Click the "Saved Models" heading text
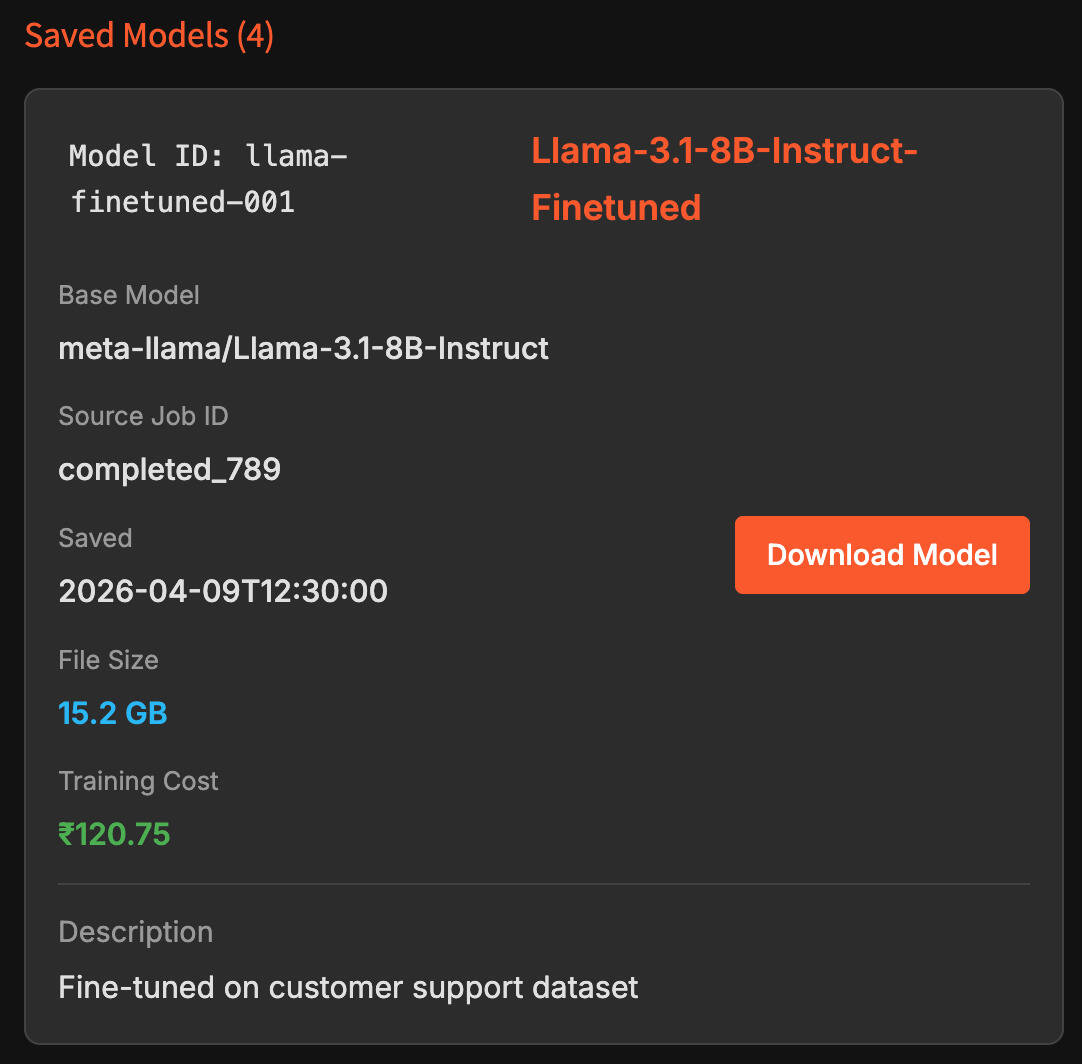The height and width of the screenshot is (1064, 1082). (127, 36)
